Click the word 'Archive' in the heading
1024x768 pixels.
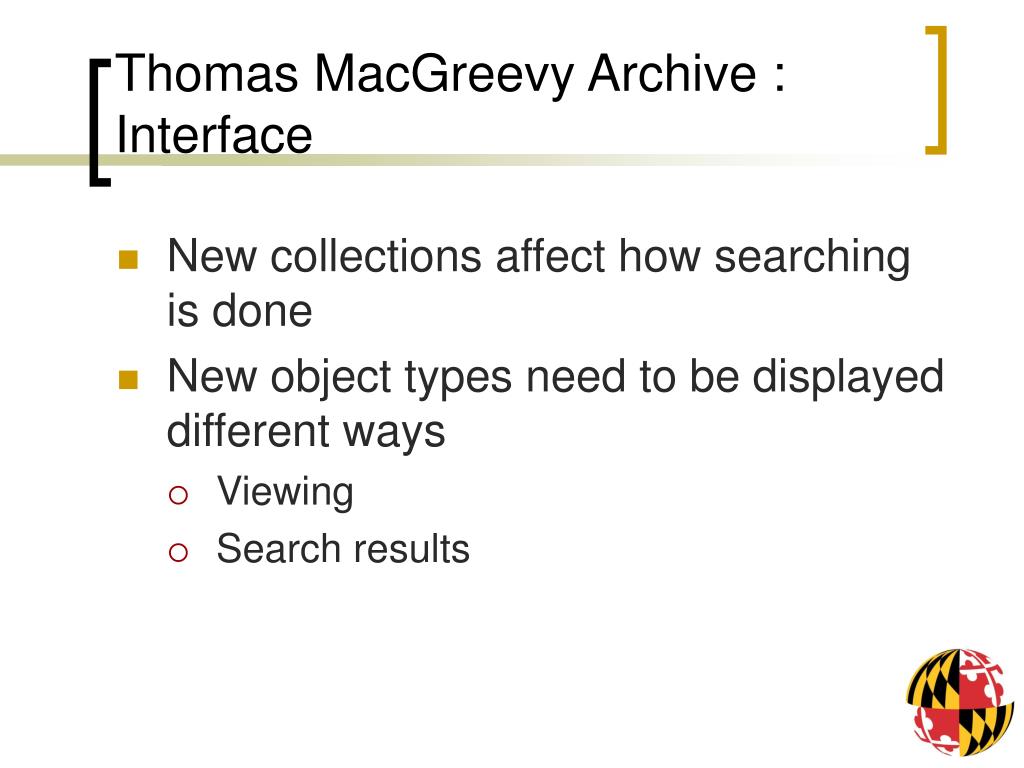[672, 73]
